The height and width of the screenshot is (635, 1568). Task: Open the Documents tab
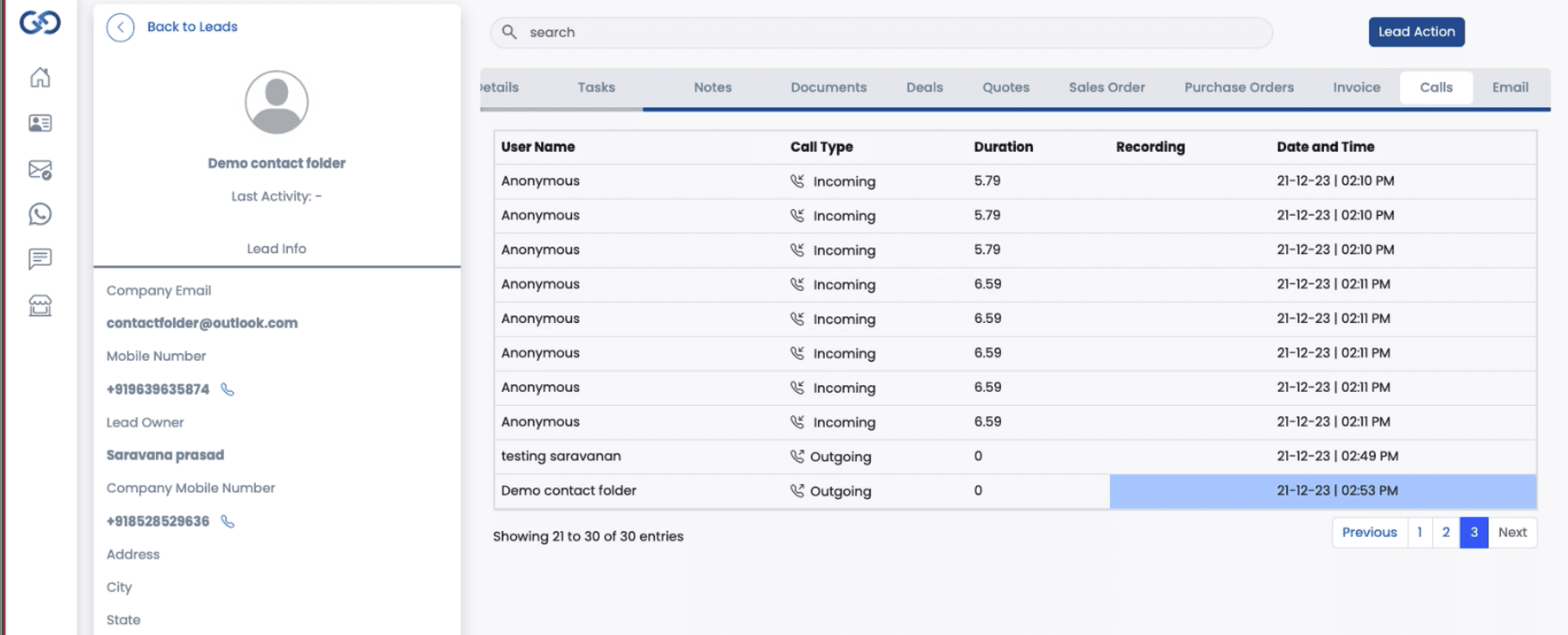click(828, 87)
